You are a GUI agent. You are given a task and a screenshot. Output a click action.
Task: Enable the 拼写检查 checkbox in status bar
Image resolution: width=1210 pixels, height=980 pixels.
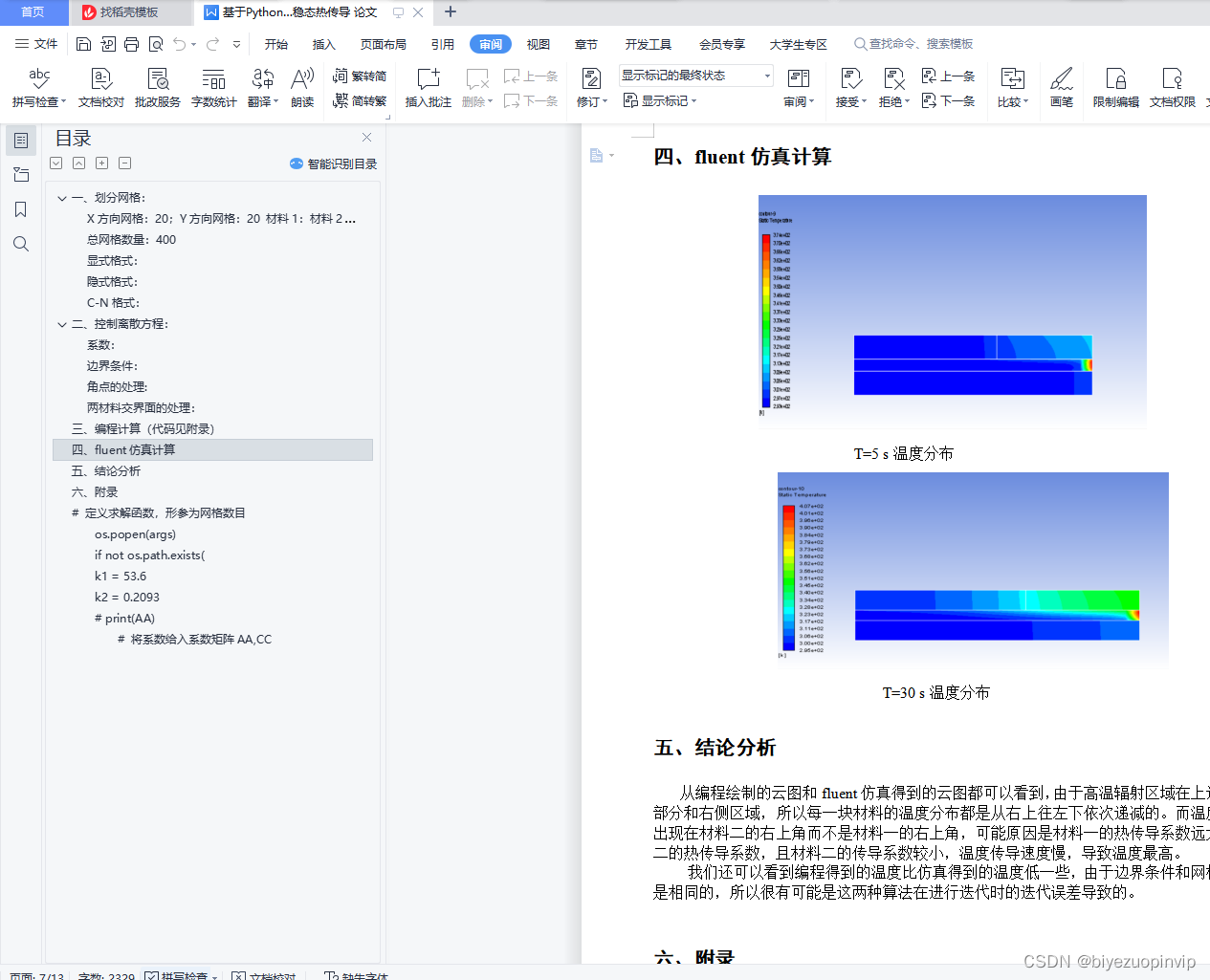coord(153,976)
